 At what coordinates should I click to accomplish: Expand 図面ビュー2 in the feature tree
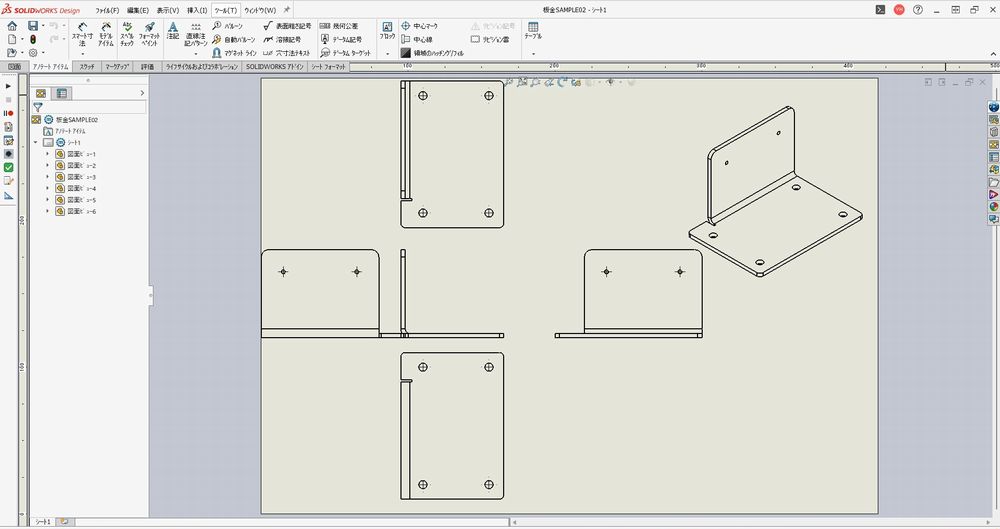point(47,165)
